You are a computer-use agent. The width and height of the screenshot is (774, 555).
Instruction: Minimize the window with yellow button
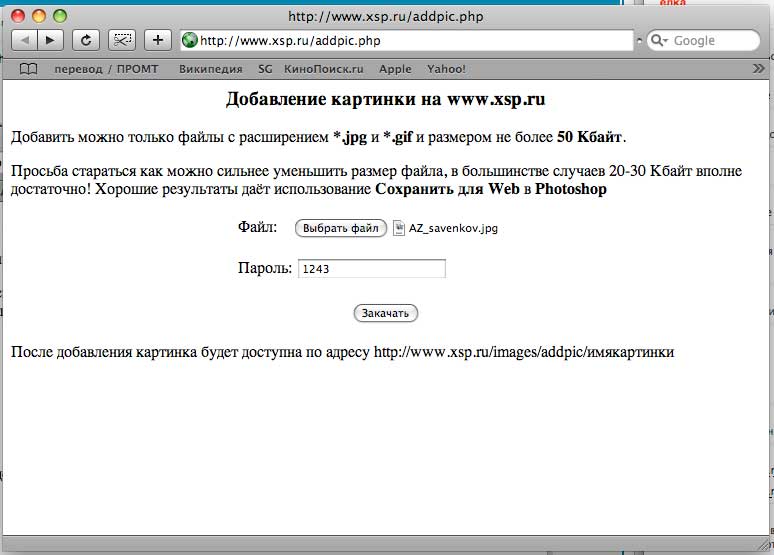(x=39, y=16)
